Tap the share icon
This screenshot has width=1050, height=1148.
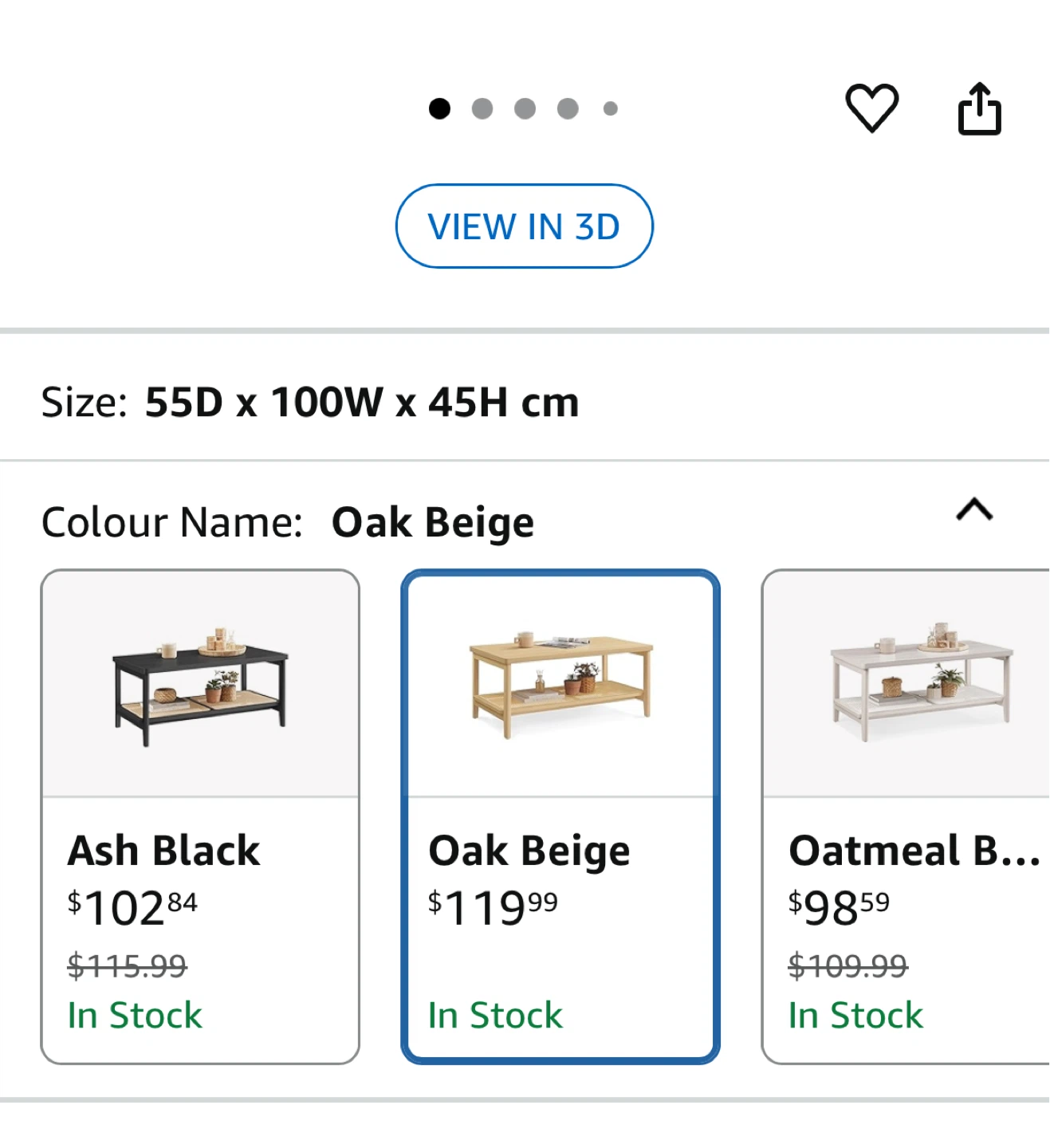979,108
